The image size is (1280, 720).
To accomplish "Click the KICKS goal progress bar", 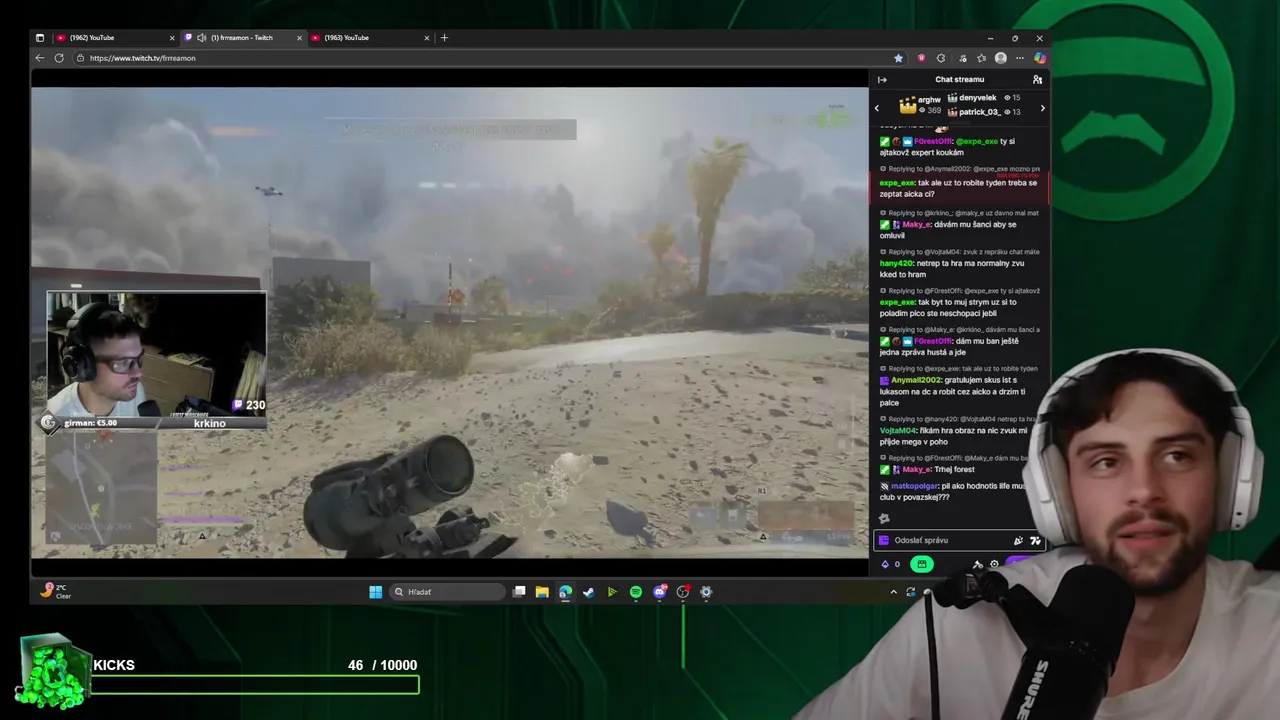I will pos(255,685).
